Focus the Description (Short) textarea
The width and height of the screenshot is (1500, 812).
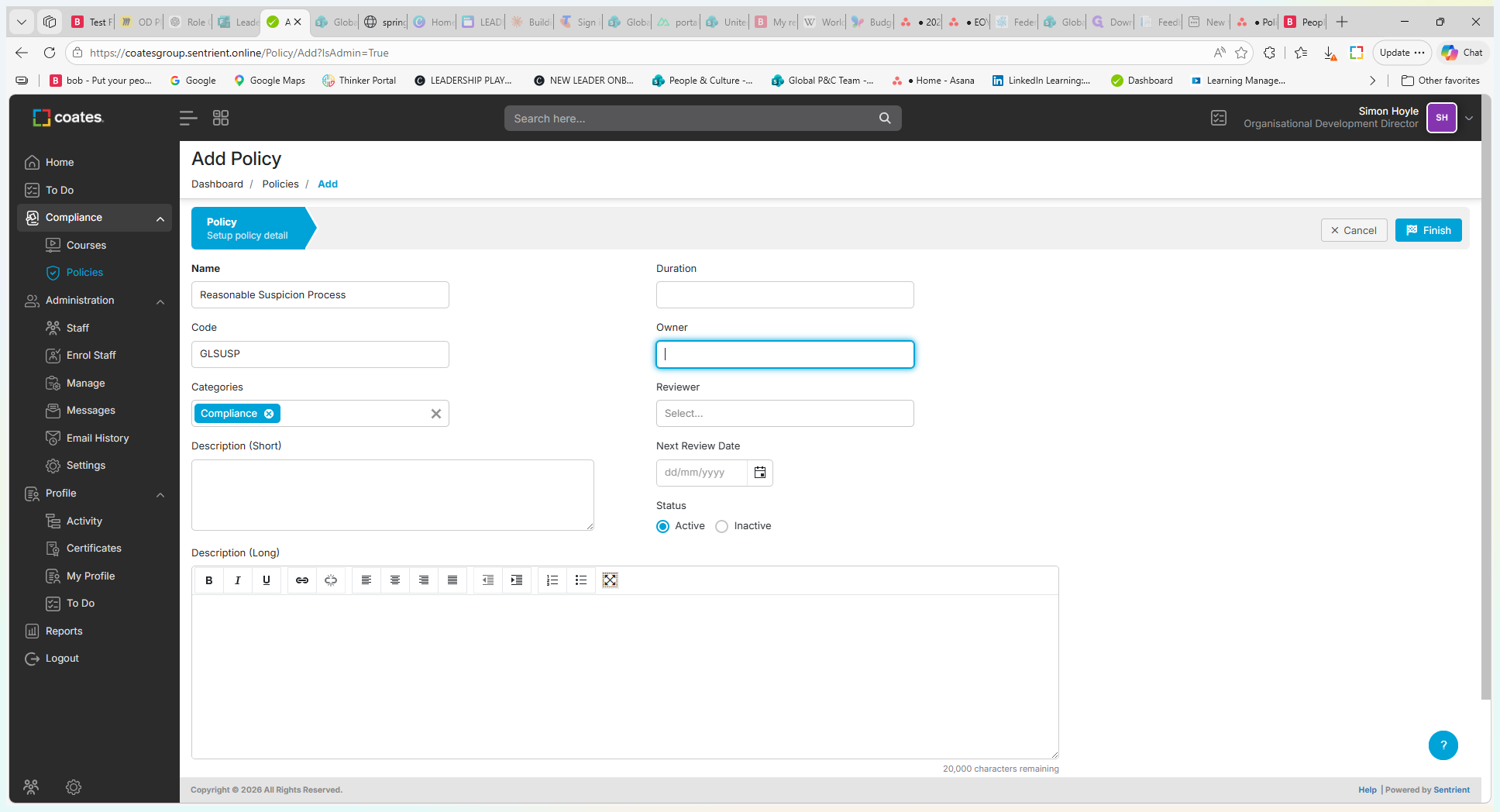[x=393, y=495]
